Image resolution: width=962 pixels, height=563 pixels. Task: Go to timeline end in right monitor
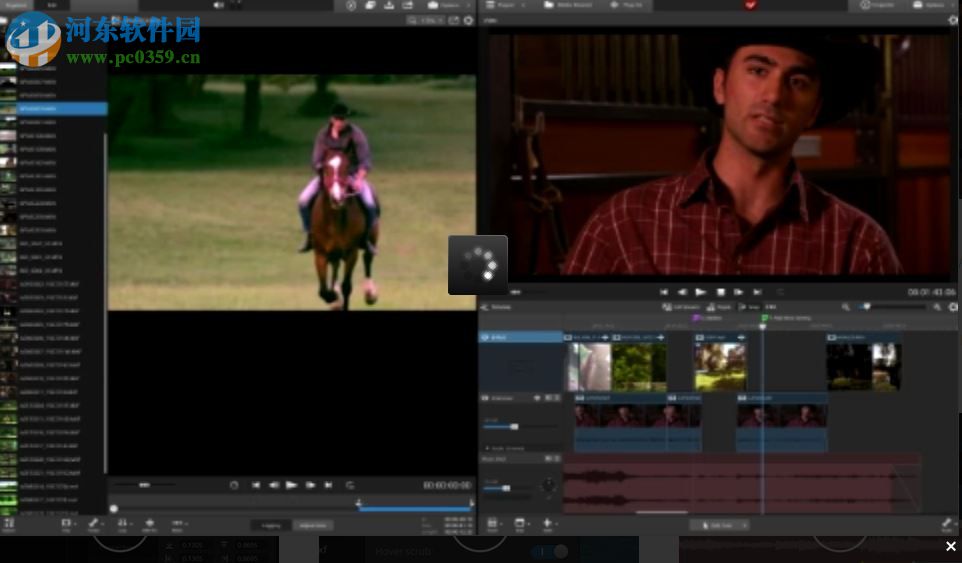758,292
